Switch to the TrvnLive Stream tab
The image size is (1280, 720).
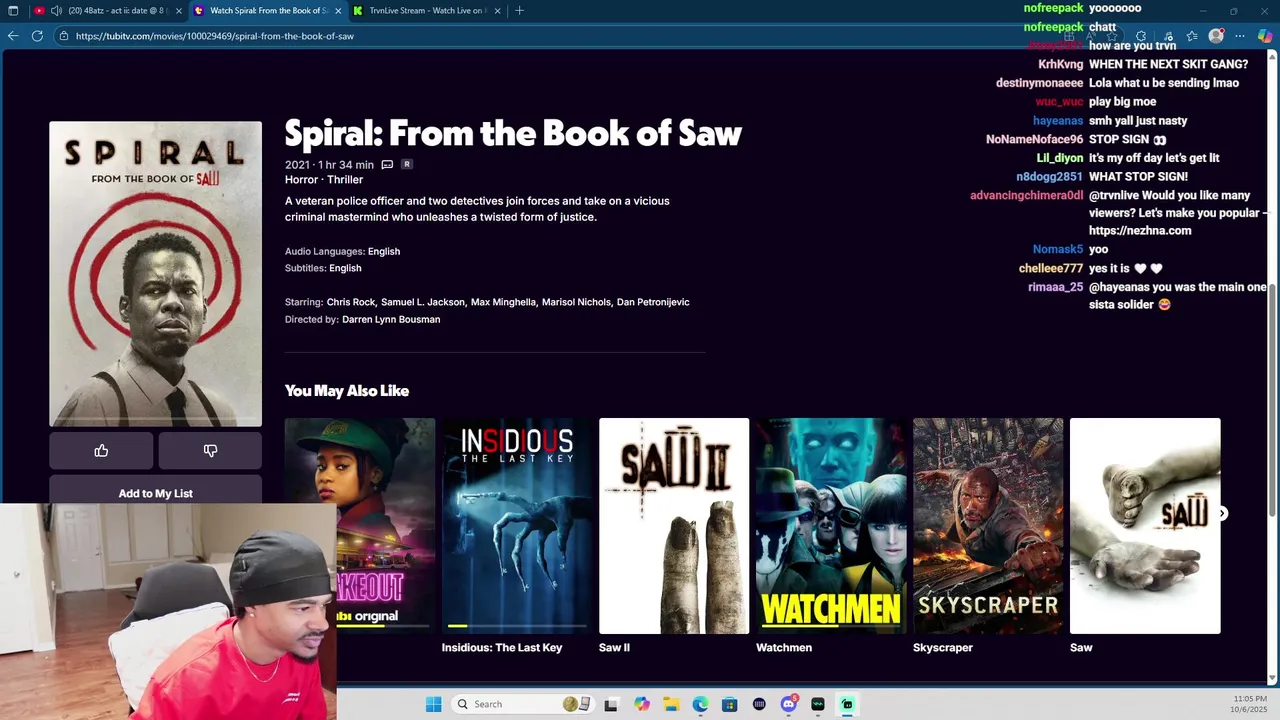426,10
